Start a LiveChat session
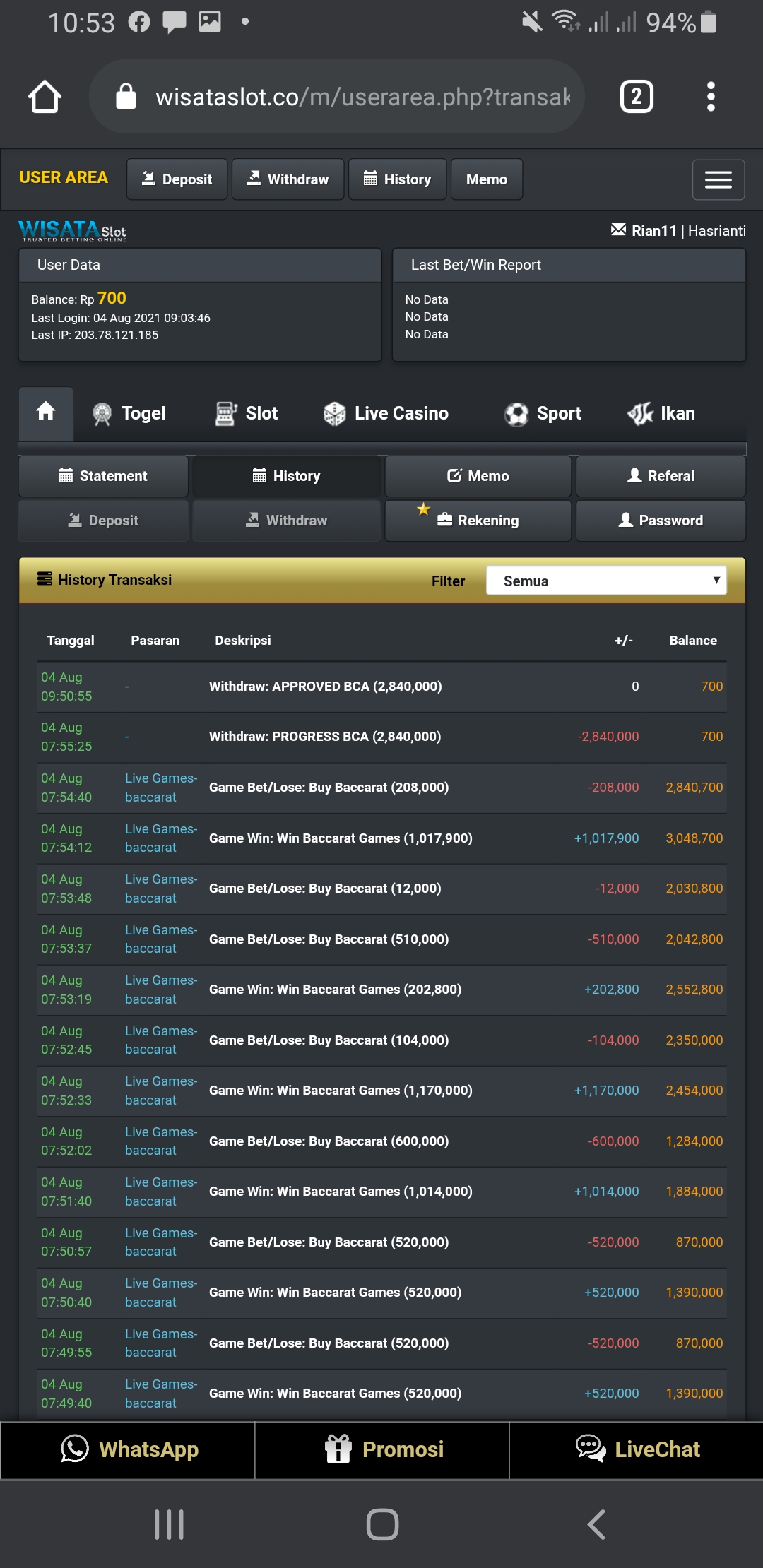 coord(637,1449)
